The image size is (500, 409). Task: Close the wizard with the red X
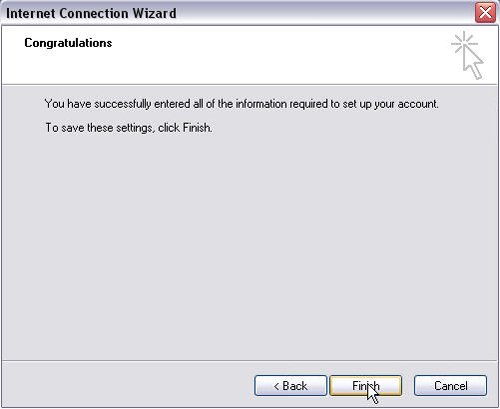(x=485, y=13)
